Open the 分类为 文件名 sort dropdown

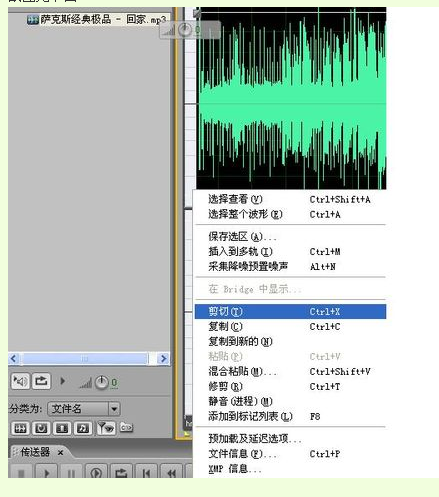(83, 408)
